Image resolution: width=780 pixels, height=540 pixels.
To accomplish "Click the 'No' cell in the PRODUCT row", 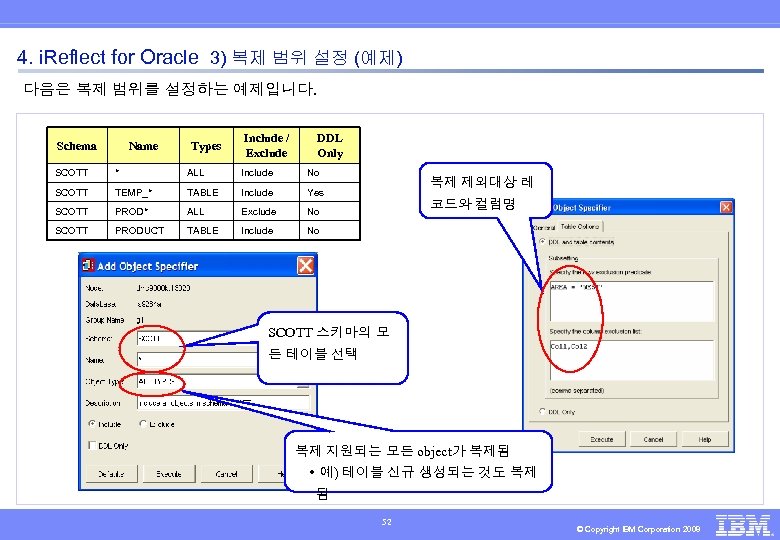I will click(330, 231).
